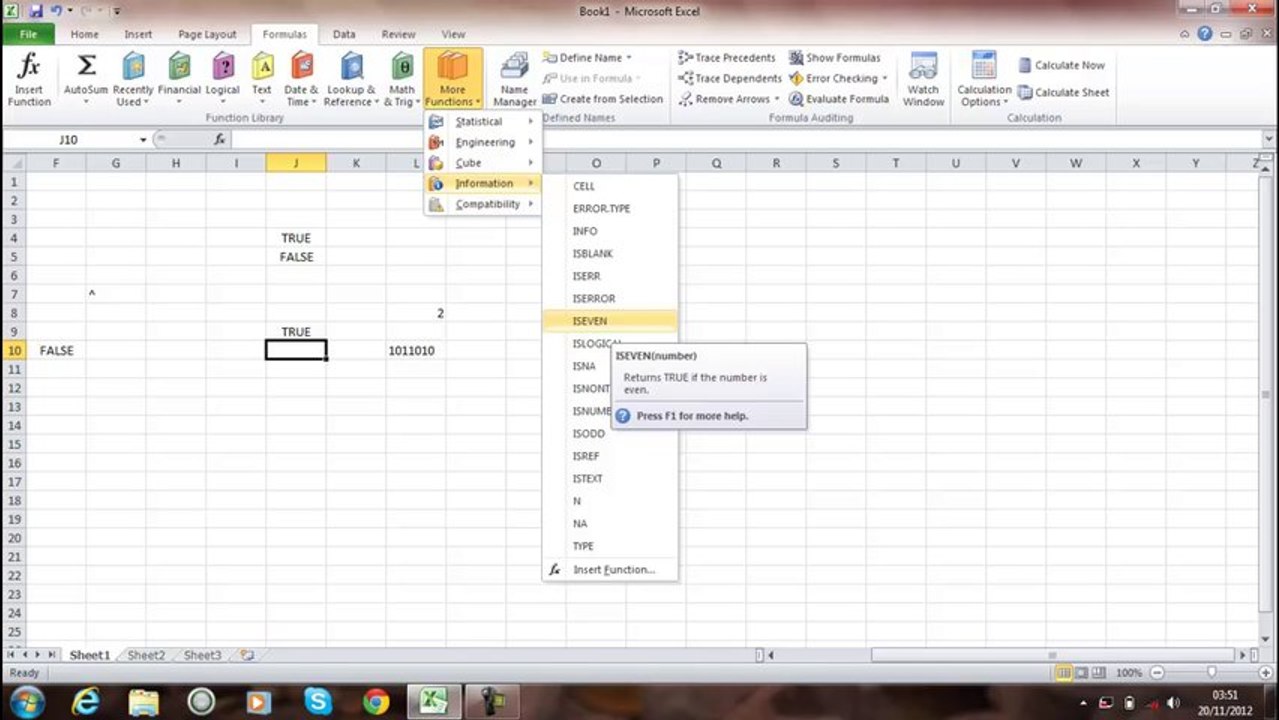Switch to the Review ribbon tab
1279x720 pixels.
pyautogui.click(x=398, y=34)
